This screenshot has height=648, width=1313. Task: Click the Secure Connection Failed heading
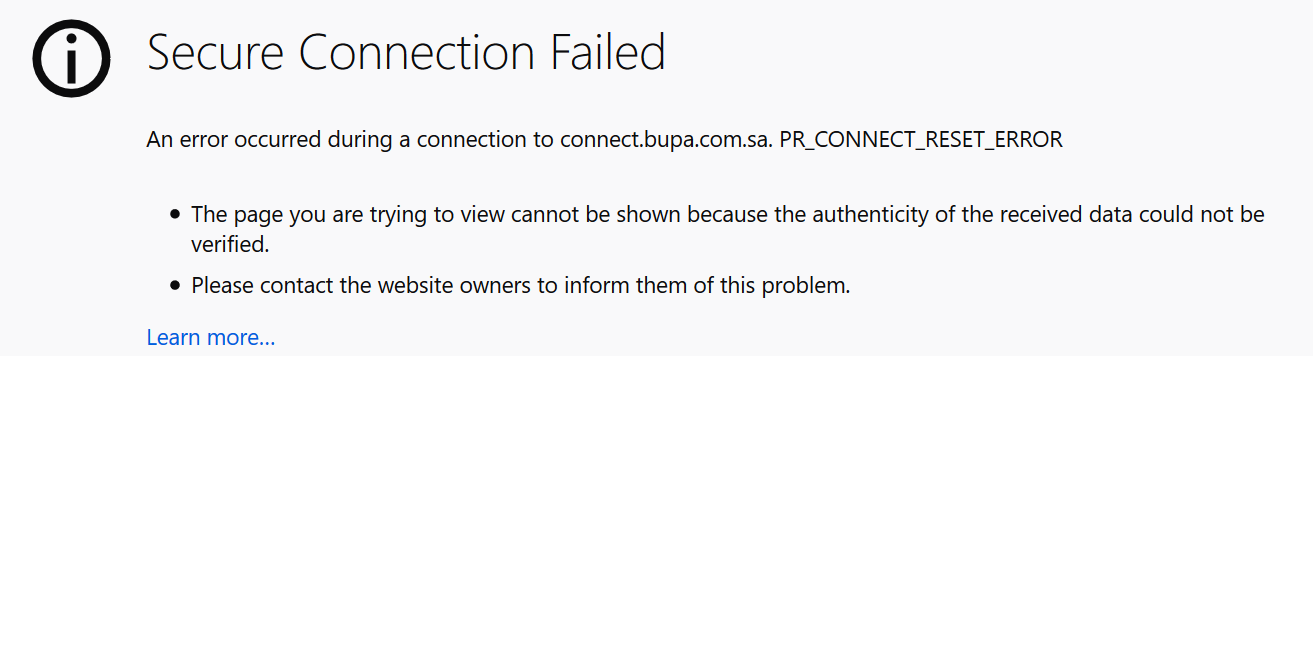(x=406, y=53)
